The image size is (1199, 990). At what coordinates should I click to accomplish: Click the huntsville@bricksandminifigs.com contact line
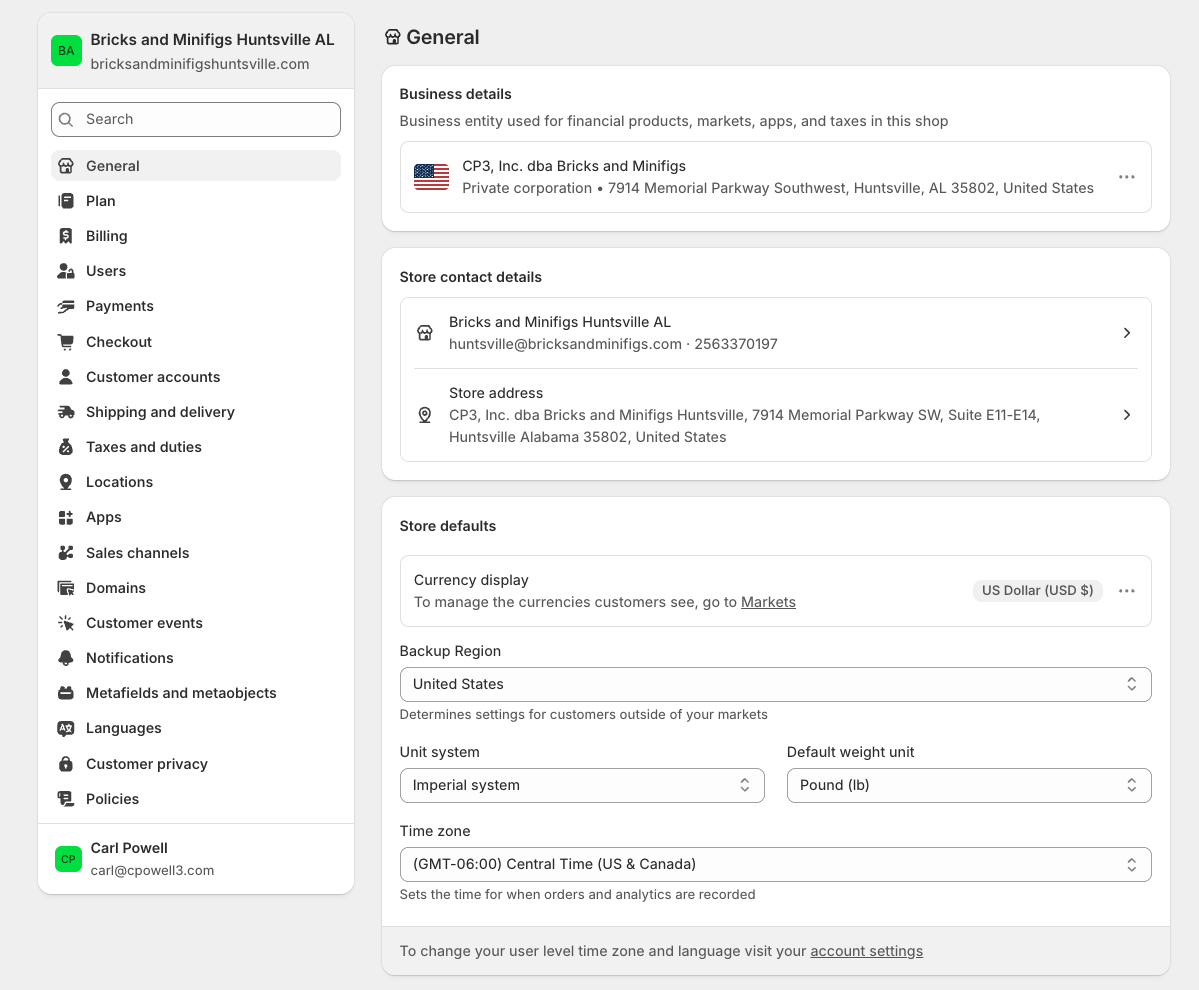(612, 344)
